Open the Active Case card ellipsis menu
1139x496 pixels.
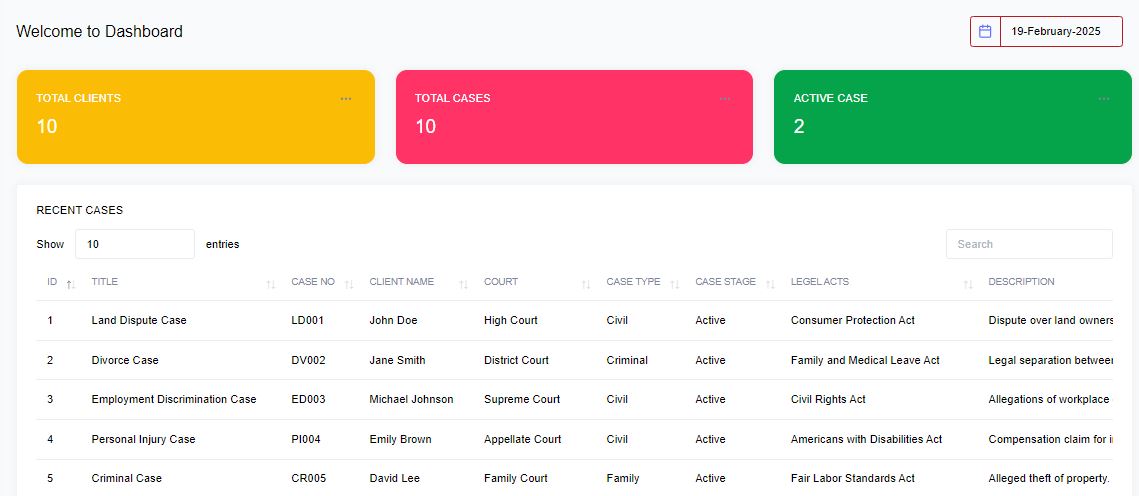(x=1104, y=98)
